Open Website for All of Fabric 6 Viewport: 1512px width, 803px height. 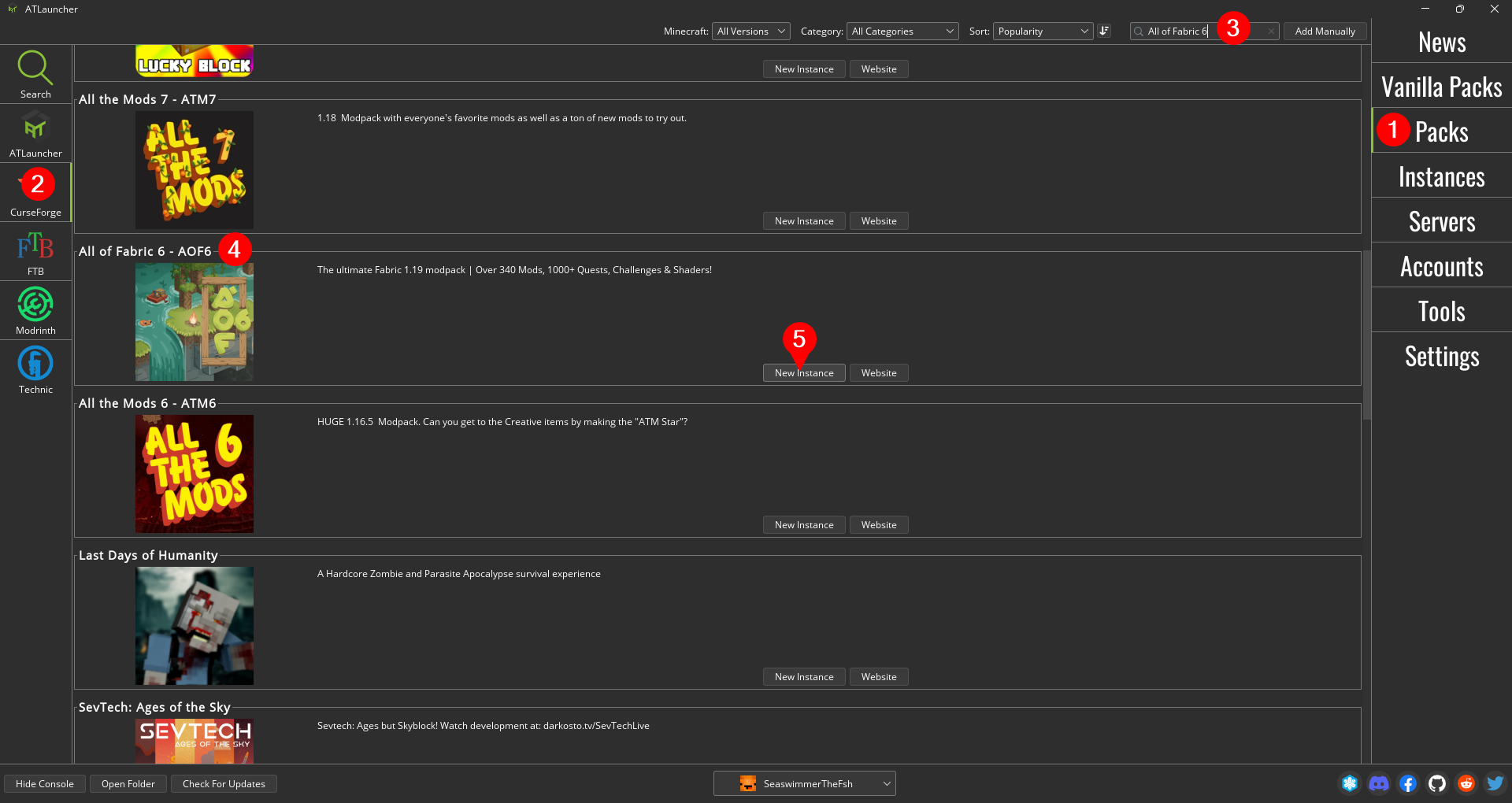pos(879,373)
